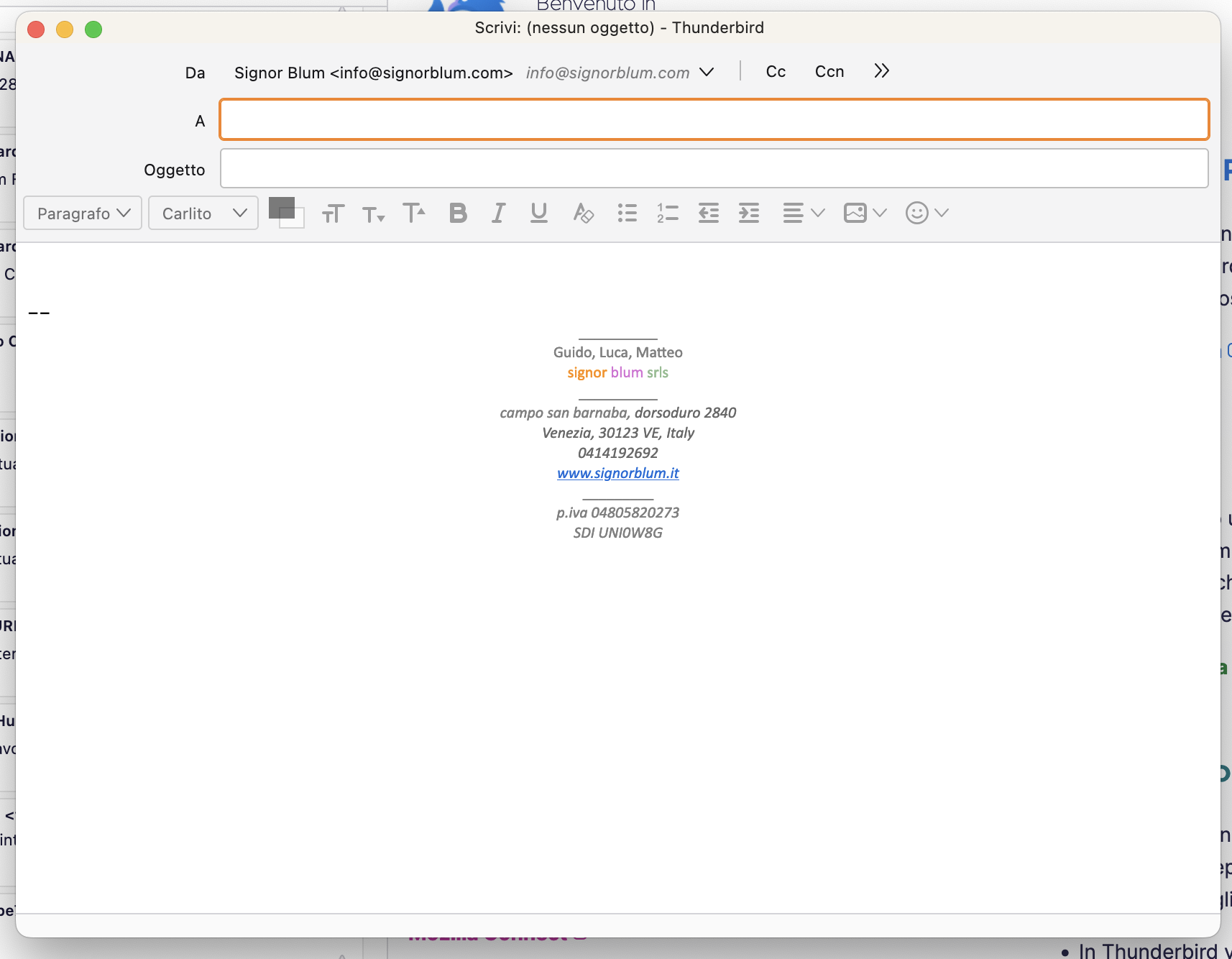
Task: Toggle bold text formatting
Action: (x=458, y=214)
